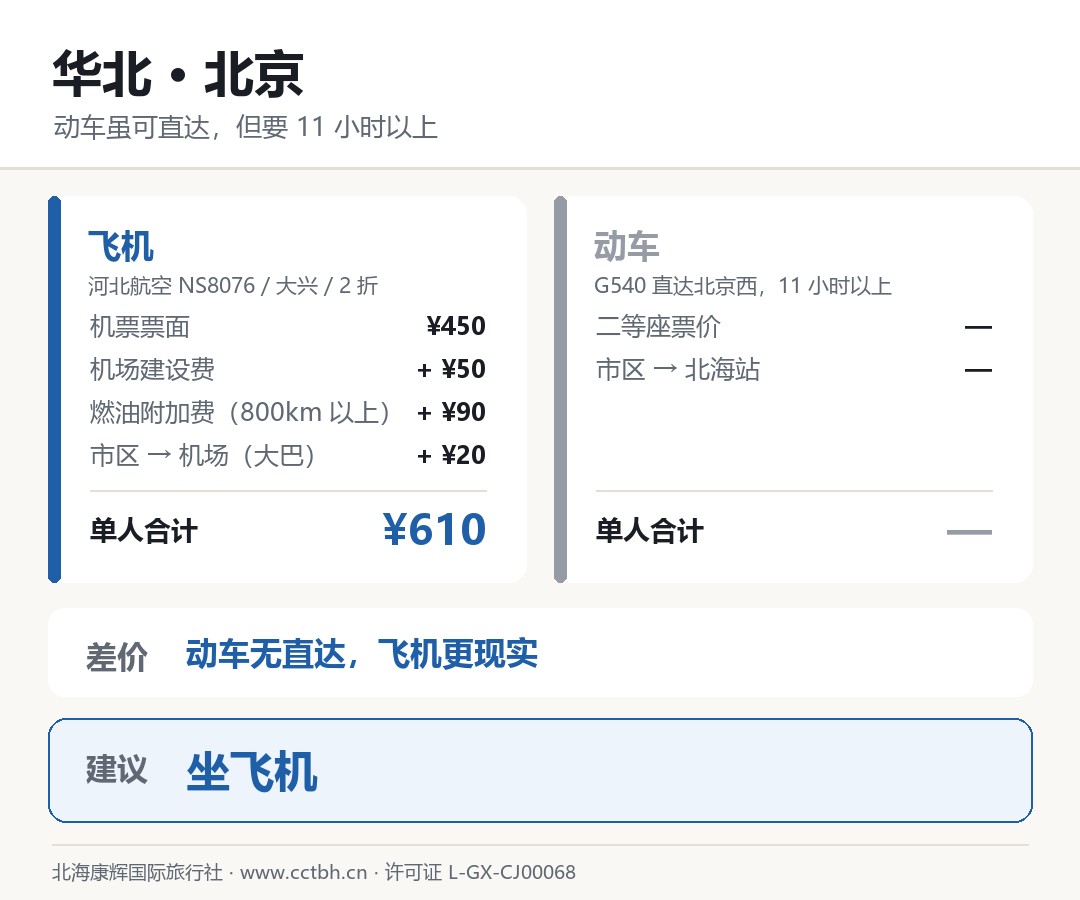Click the '差价' label

point(116,657)
